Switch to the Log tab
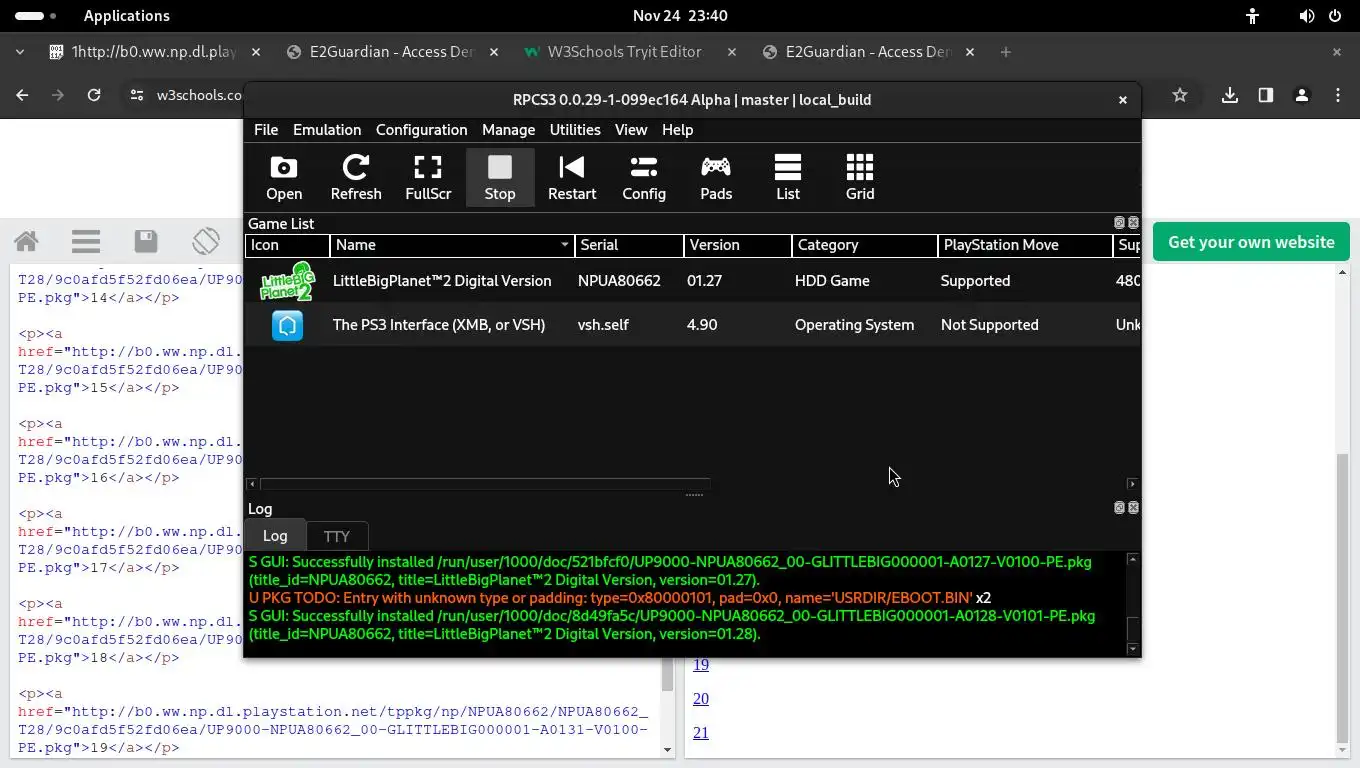Viewport: 1360px width, 768px height. (x=275, y=536)
